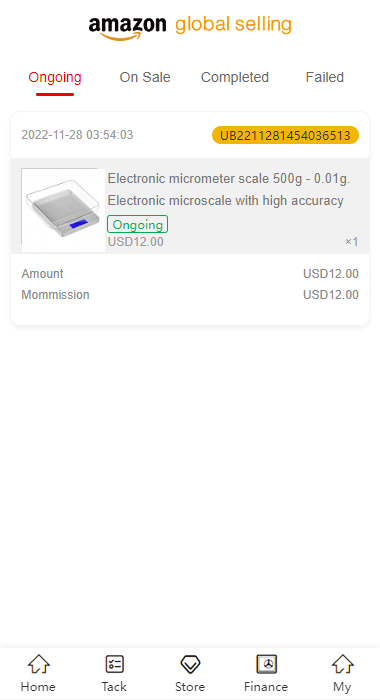
Task: Click the product price USD12.00 label
Action: click(x=136, y=242)
